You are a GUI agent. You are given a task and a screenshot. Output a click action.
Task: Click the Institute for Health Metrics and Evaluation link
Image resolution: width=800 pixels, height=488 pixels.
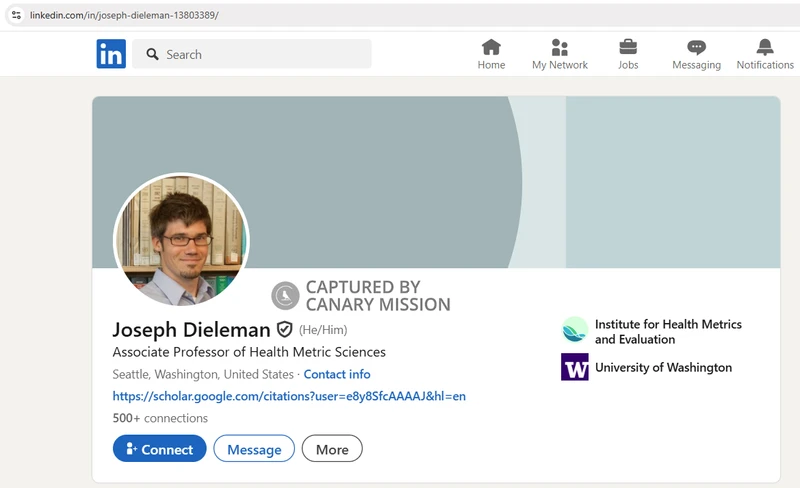tap(668, 332)
